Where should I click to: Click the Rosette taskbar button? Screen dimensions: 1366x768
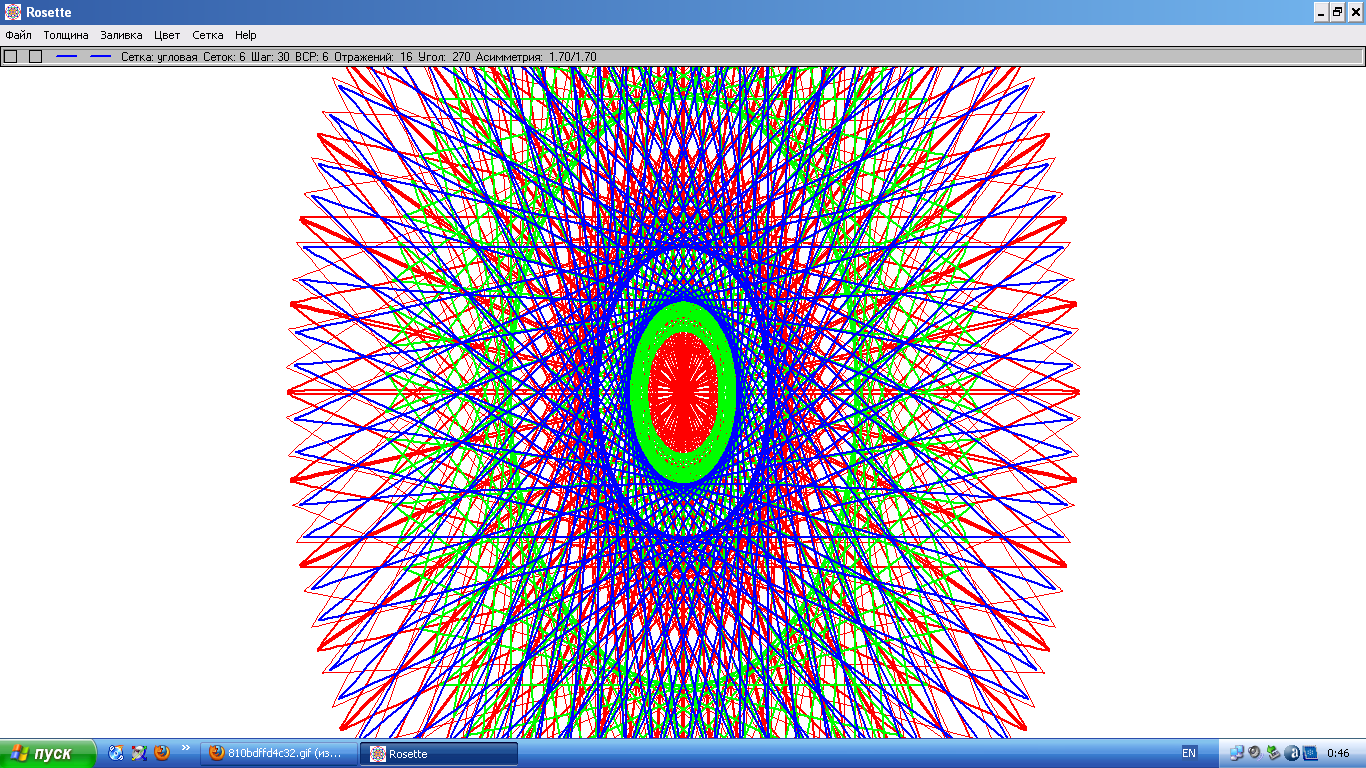click(x=440, y=754)
